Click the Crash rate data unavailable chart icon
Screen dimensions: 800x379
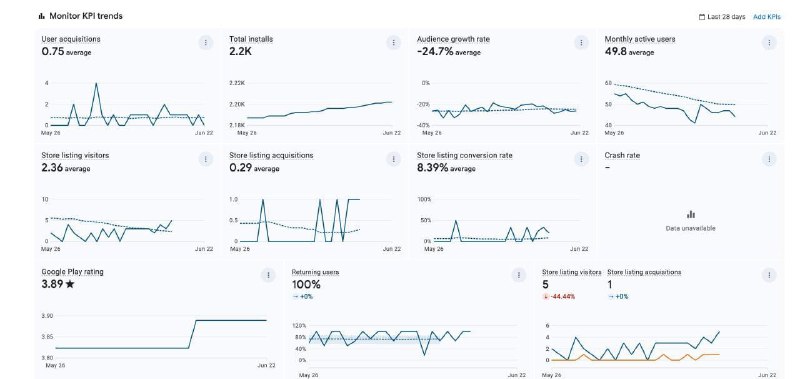pyautogui.click(x=691, y=214)
